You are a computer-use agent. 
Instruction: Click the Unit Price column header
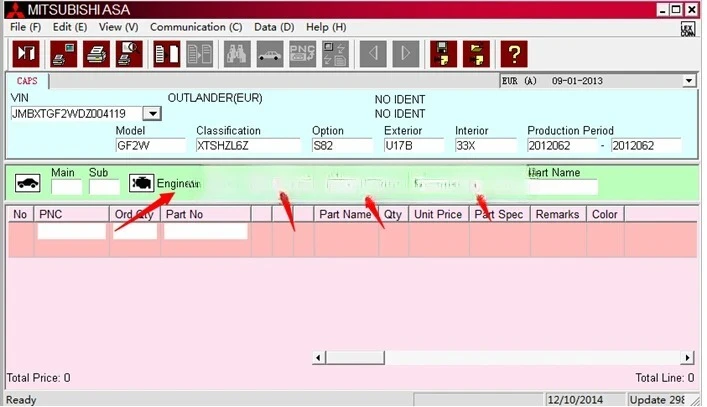point(438,214)
